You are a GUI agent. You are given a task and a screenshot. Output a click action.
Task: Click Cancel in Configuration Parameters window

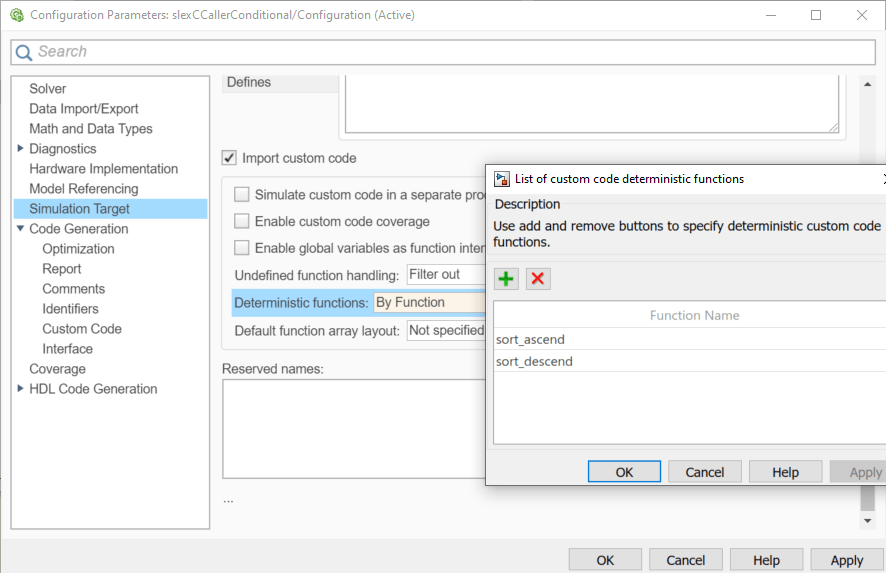685,560
